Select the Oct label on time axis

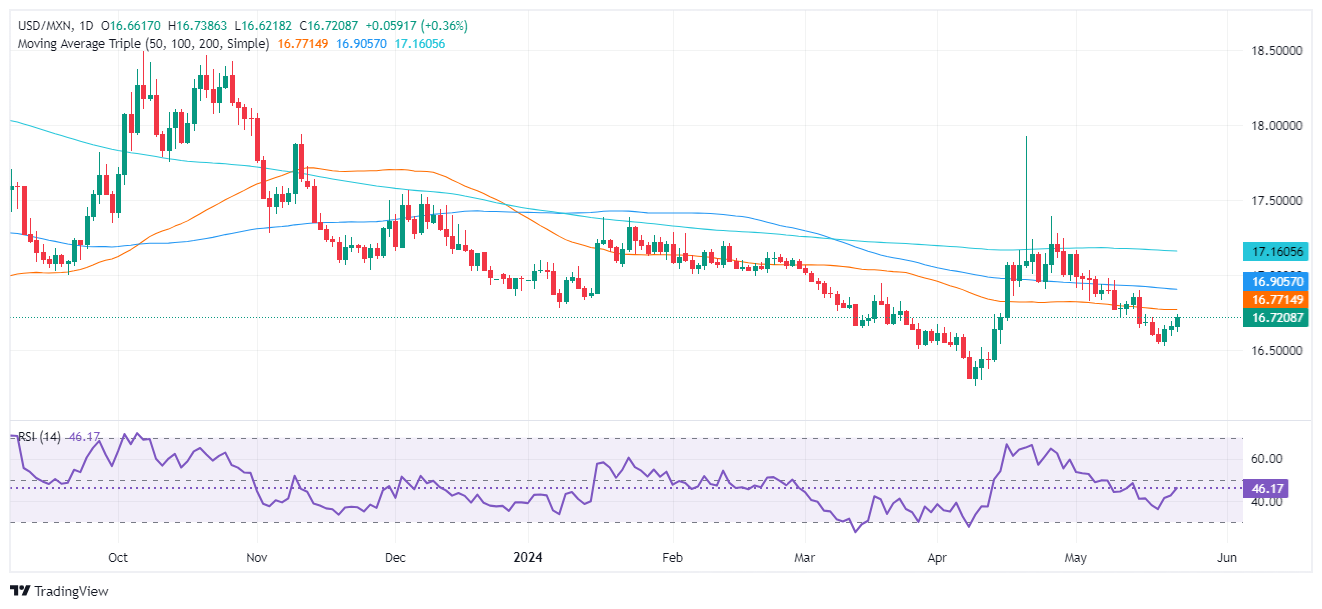tap(117, 557)
